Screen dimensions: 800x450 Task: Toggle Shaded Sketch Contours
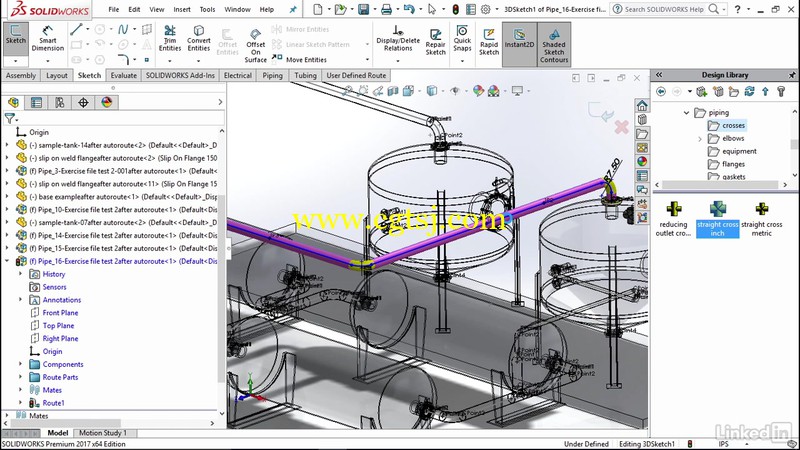pyautogui.click(x=554, y=45)
